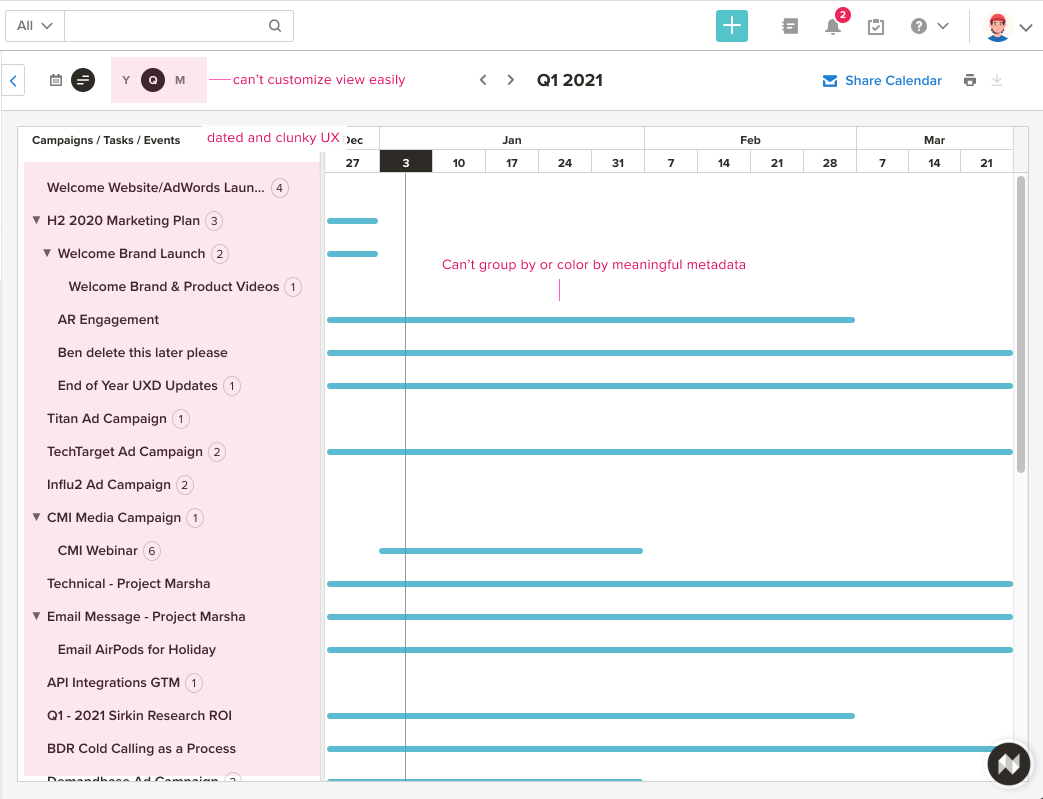Open the notes list icon
The height and width of the screenshot is (799, 1043).
790,26
